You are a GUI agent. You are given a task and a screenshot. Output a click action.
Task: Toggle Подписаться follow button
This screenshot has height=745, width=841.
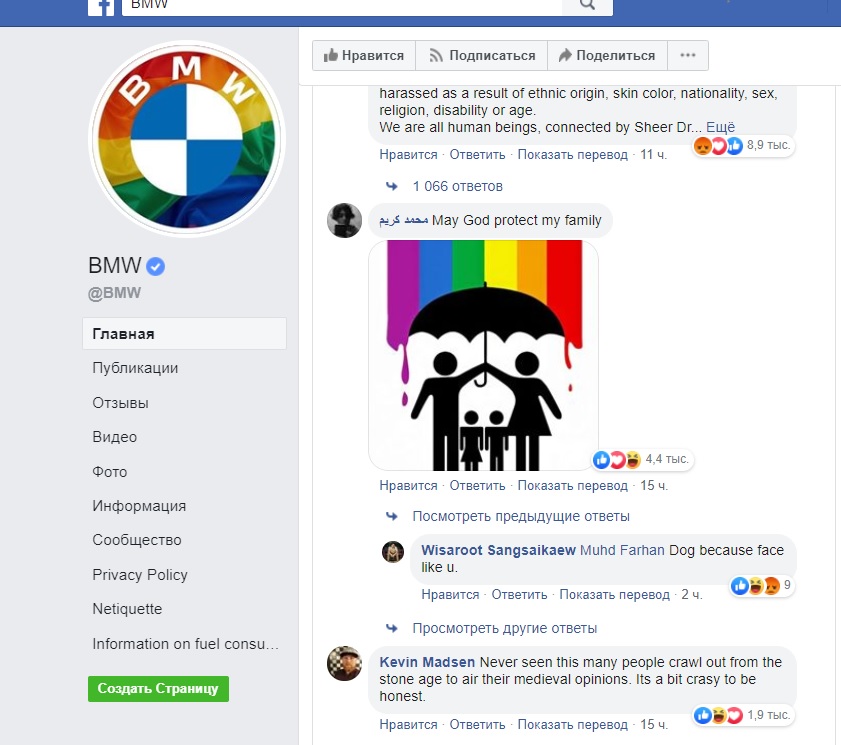click(482, 55)
